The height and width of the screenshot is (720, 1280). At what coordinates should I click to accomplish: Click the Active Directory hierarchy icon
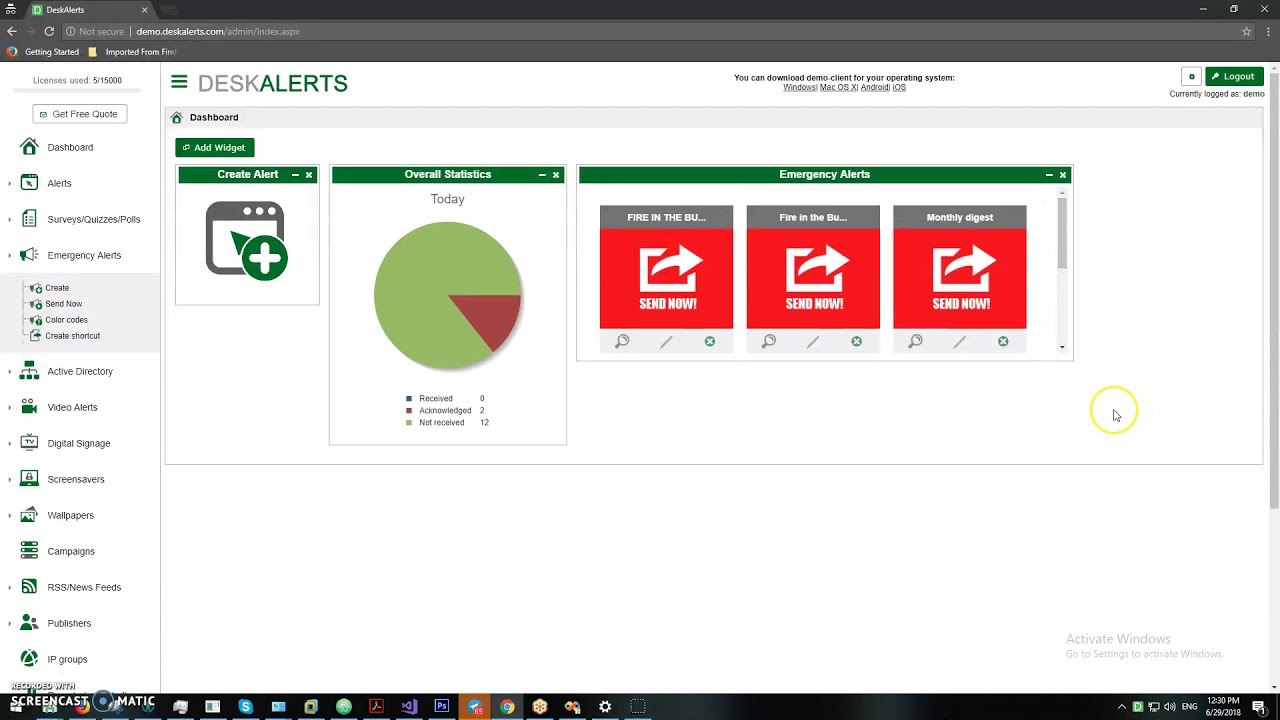coord(29,371)
